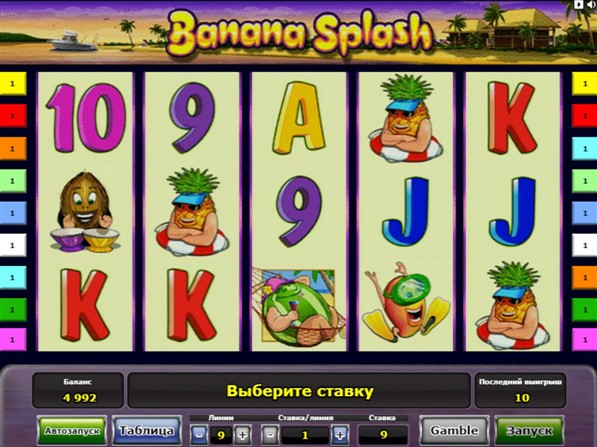Viewport: 597px width, 447px height.
Task: Click the watermelon in hammock symbol
Action: pos(298,307)
